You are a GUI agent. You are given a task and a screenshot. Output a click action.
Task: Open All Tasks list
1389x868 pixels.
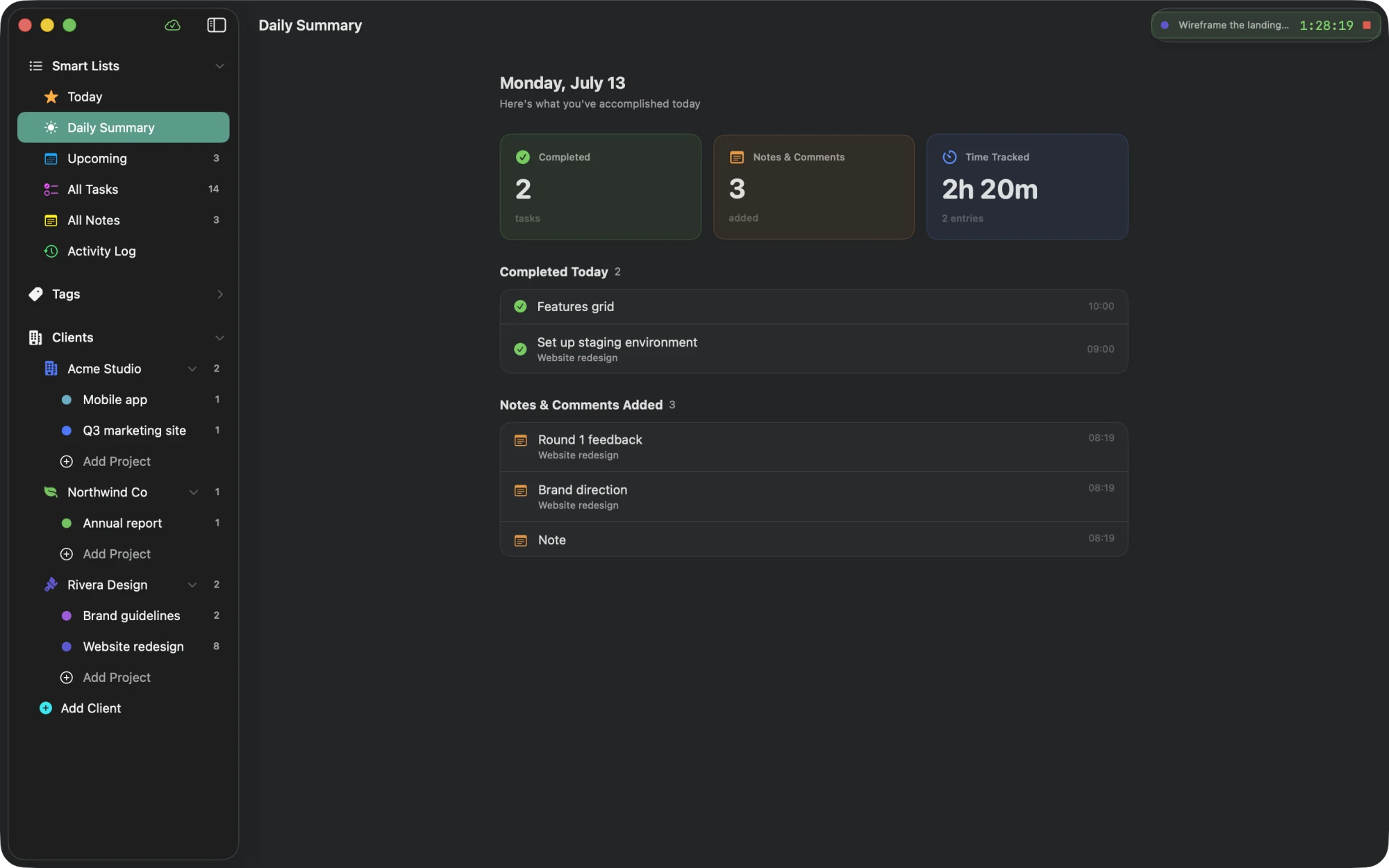(x=124, y=190)
